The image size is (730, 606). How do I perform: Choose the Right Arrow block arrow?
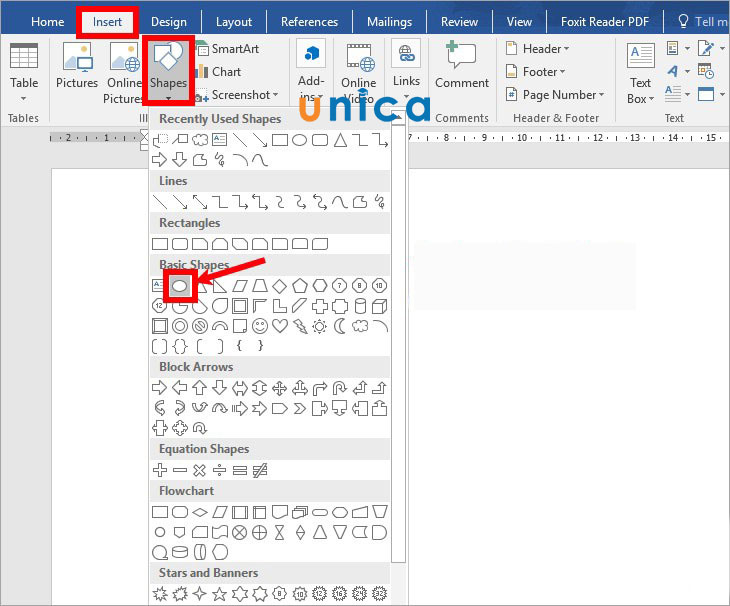coord(160,388)
